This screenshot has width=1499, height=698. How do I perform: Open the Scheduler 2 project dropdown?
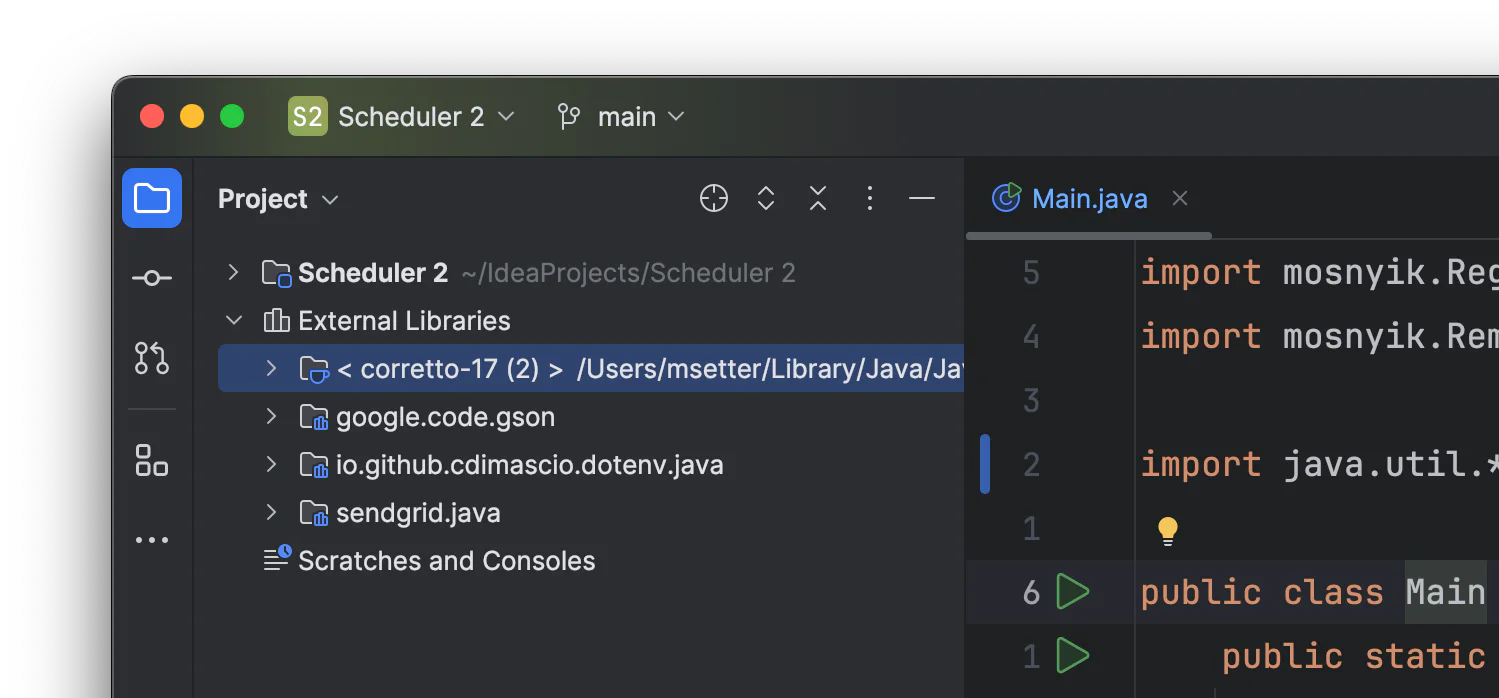point(402,117)
